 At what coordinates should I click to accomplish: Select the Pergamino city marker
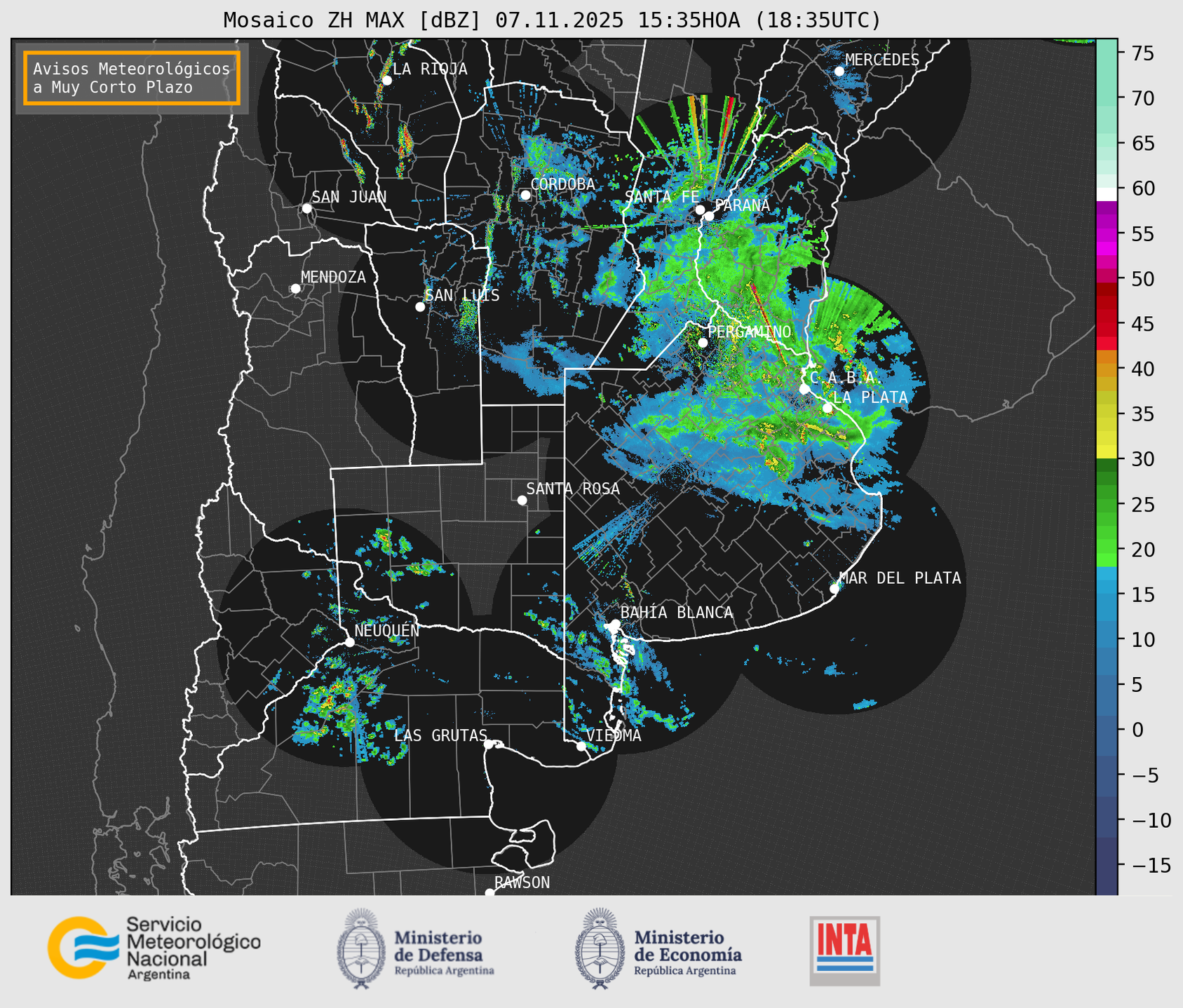click(703, 343)
